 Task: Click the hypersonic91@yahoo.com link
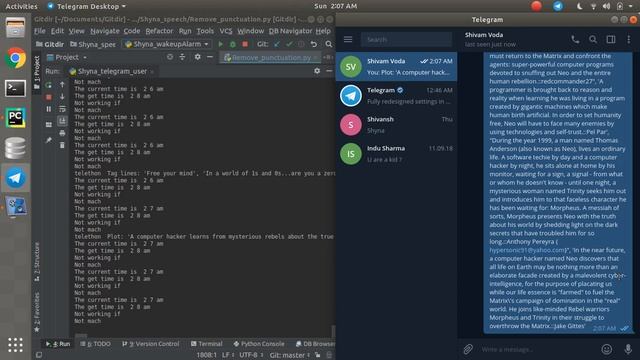527,250
